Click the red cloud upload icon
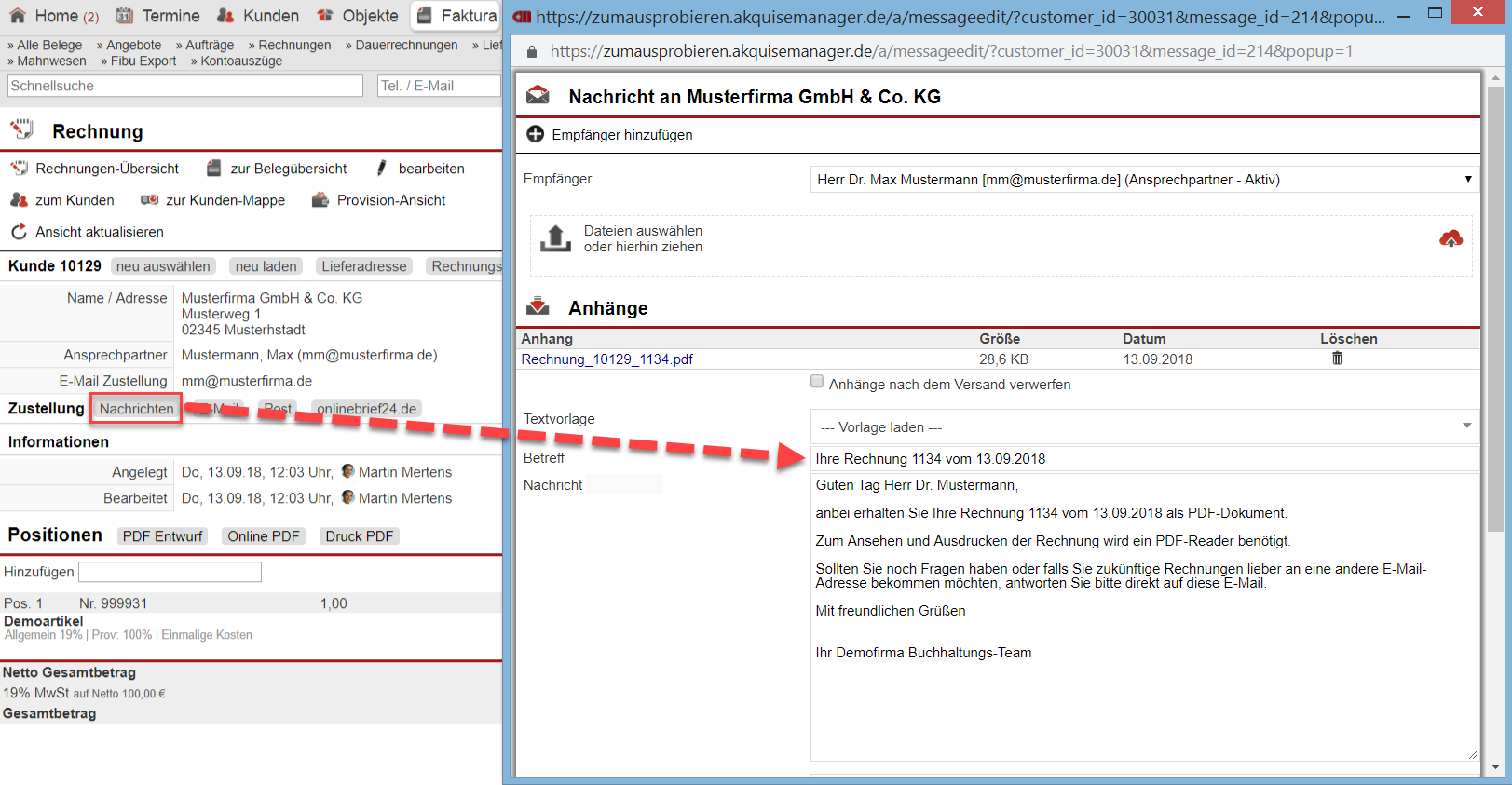 coord(1451,239)
